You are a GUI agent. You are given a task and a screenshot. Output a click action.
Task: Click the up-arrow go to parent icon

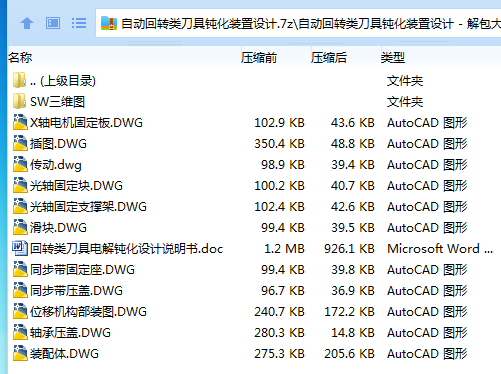click(x=27, y=23)
